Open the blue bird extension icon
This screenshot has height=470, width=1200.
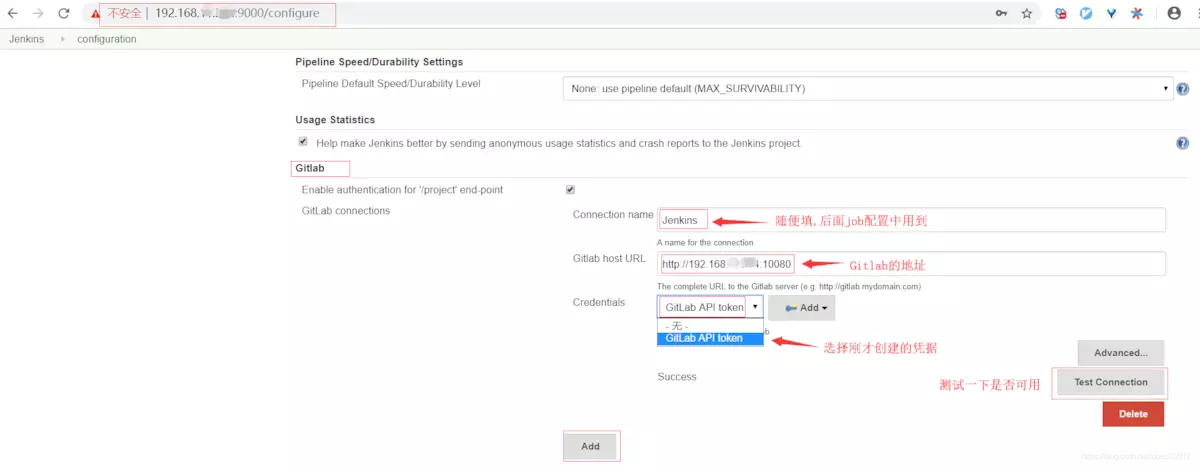tap(1086, 14)
